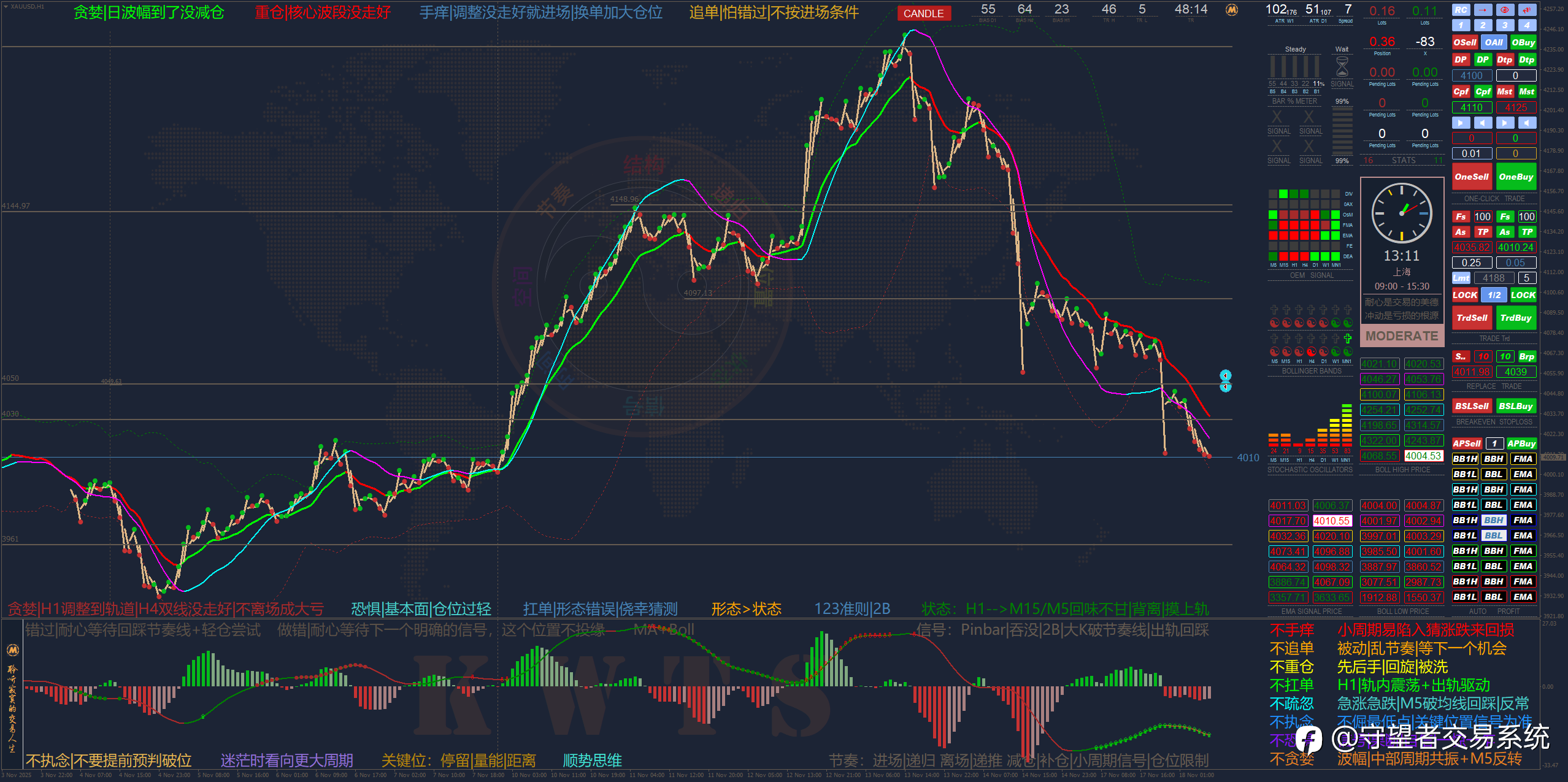Click the hourglass Wait signal icon
The height and width of the screenshot is (782, 1568).
(1342, 66)
